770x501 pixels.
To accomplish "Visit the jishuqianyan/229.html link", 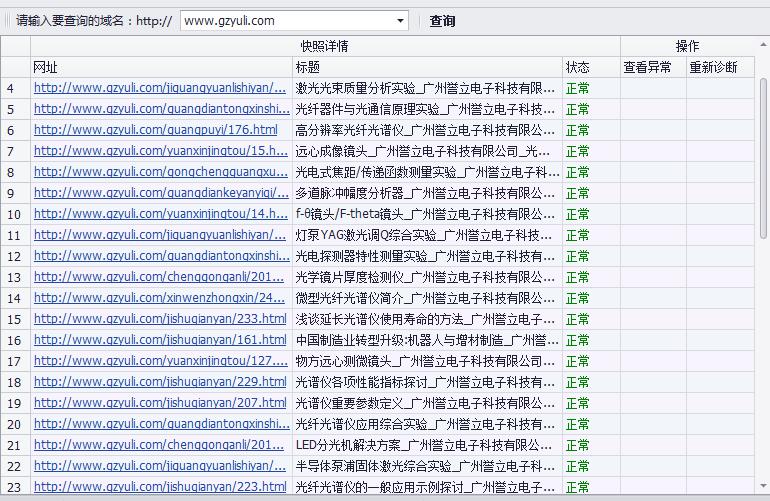I will tap(160, 382).
